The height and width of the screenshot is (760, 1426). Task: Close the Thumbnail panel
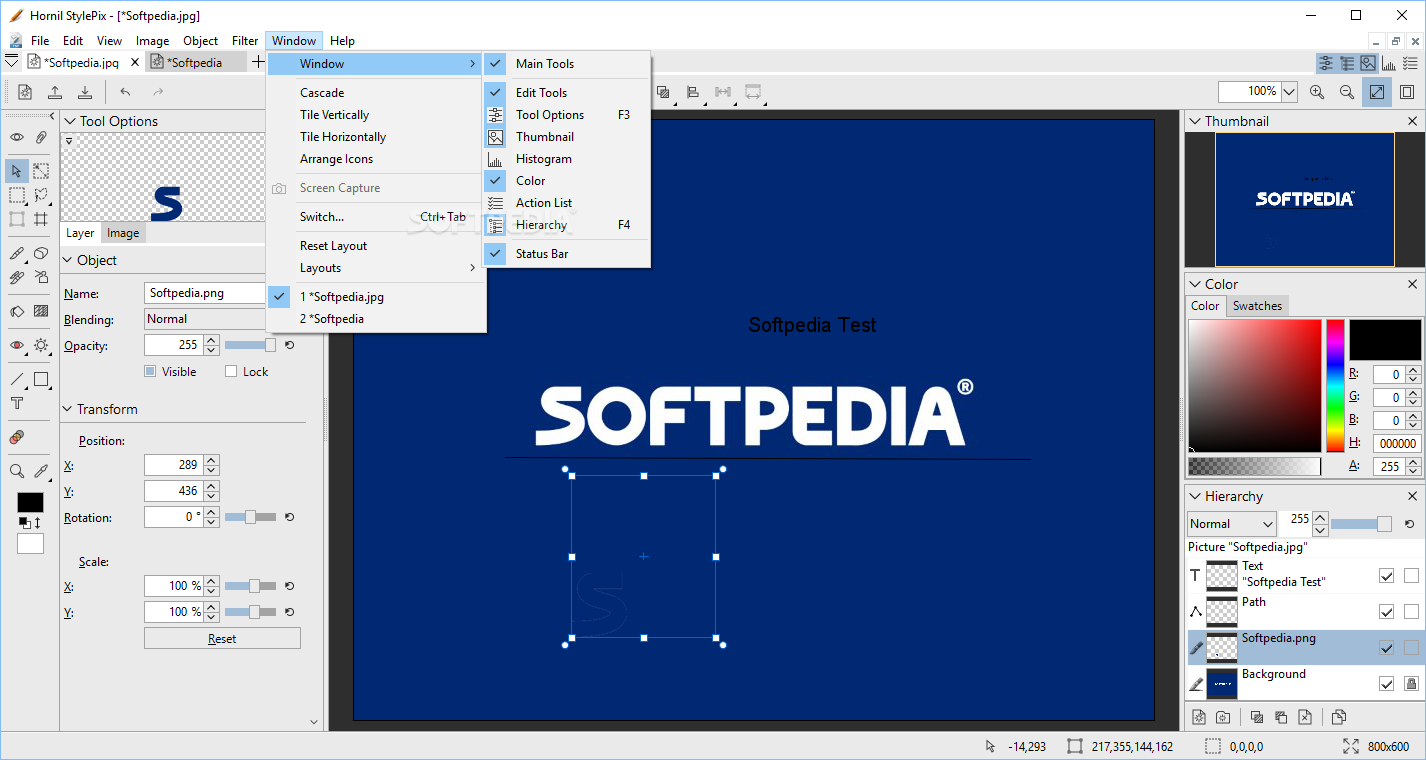pyautogui.click(x=1412, y=121)
